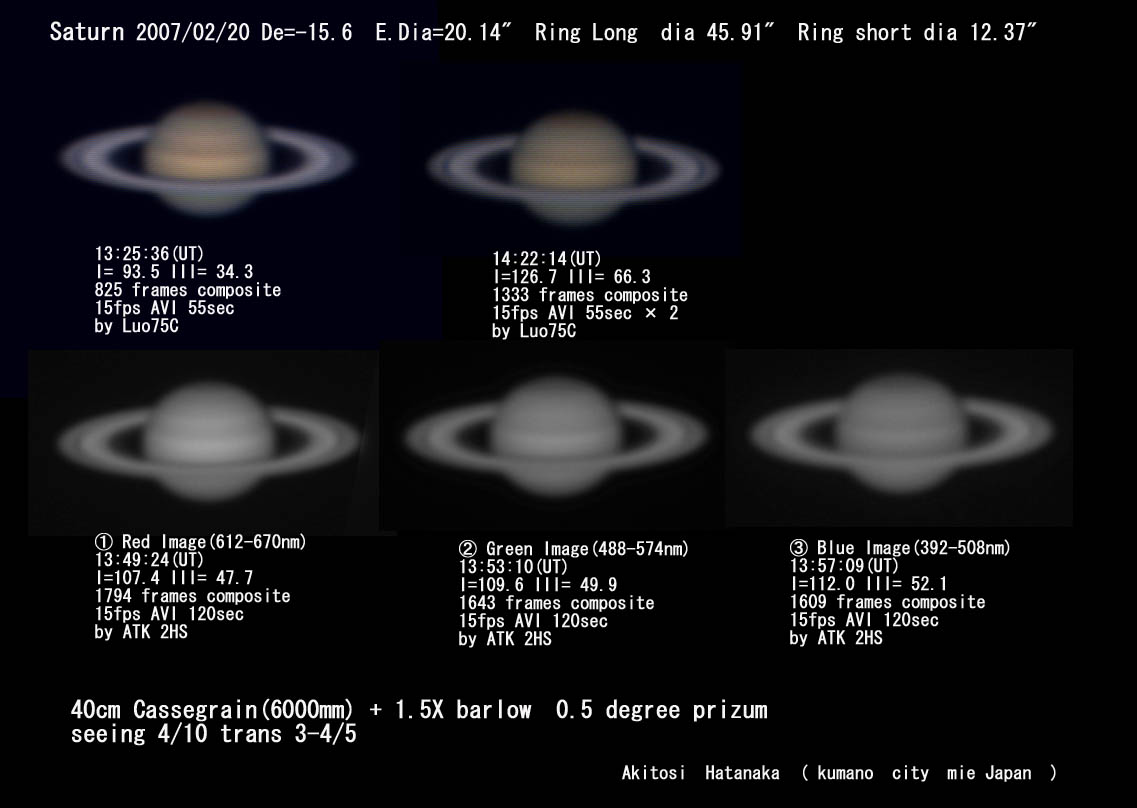Click 'Ring short dia 12.37"' text
The image size is (1137, 808).
tap(917, 32)
